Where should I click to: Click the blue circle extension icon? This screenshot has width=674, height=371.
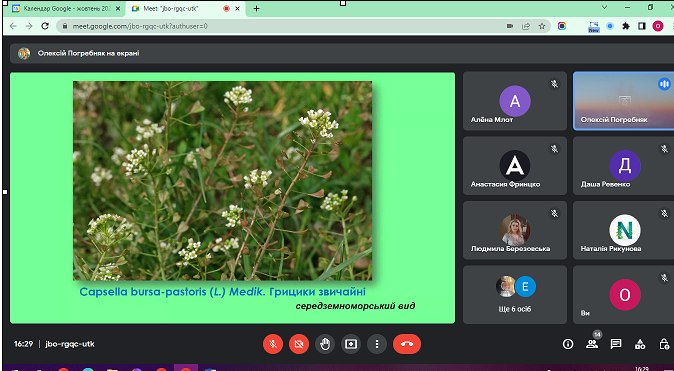[x=610, y=26]
